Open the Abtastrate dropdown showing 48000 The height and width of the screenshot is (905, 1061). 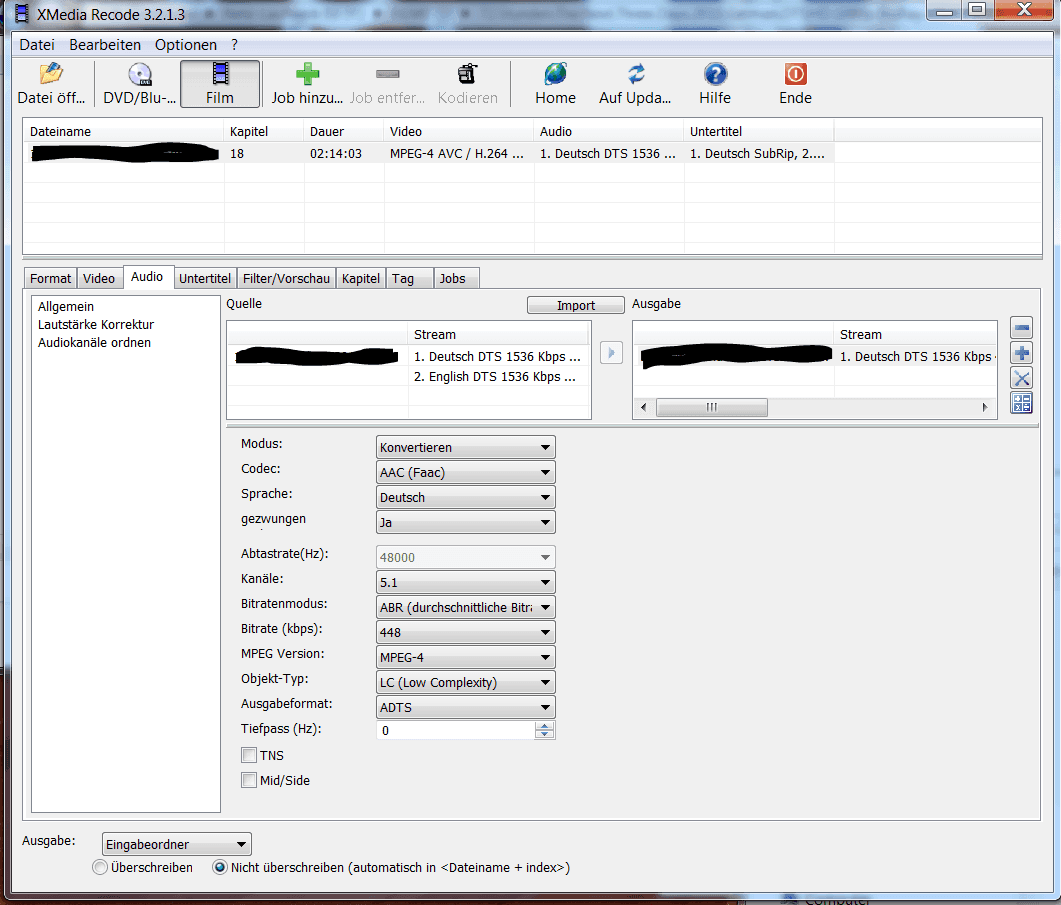pyautogui.click(x=466, y=557)
